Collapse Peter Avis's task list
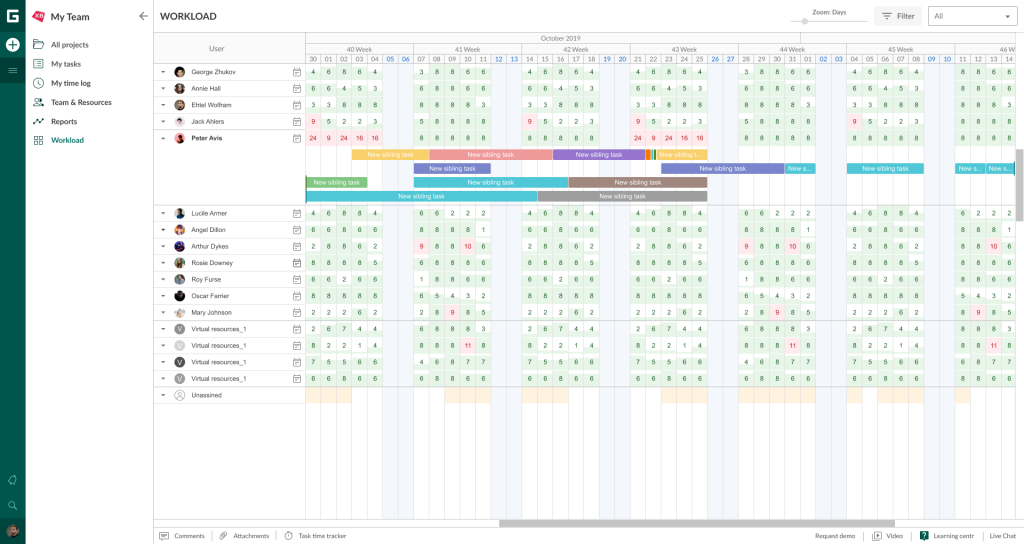 163,138
